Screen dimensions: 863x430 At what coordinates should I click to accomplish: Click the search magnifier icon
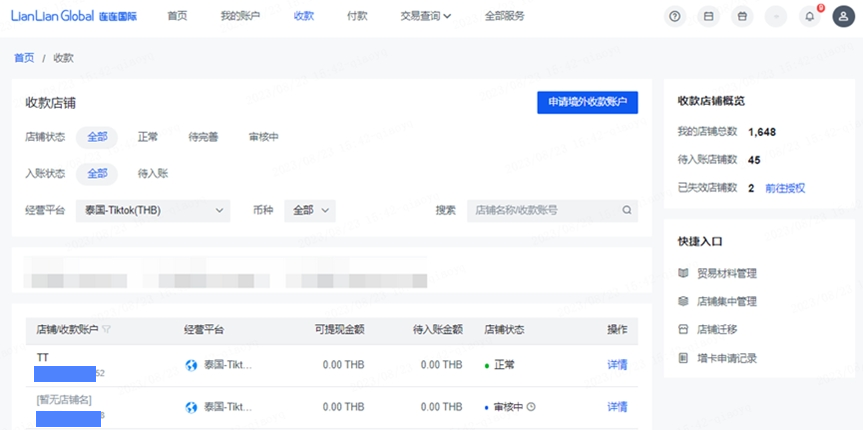(626, 210)
